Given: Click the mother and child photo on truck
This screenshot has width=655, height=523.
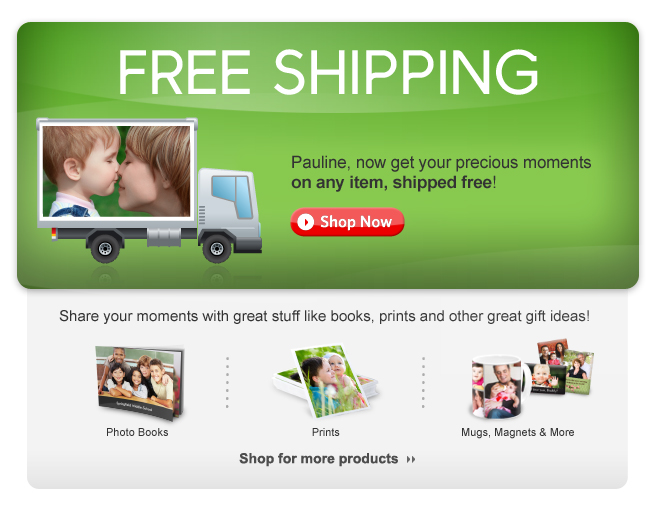Looking at the screenshot, I should click(117, 171).
